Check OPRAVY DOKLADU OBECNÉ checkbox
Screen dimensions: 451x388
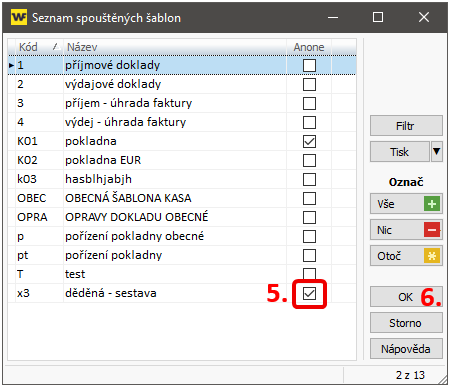point(309,217)
